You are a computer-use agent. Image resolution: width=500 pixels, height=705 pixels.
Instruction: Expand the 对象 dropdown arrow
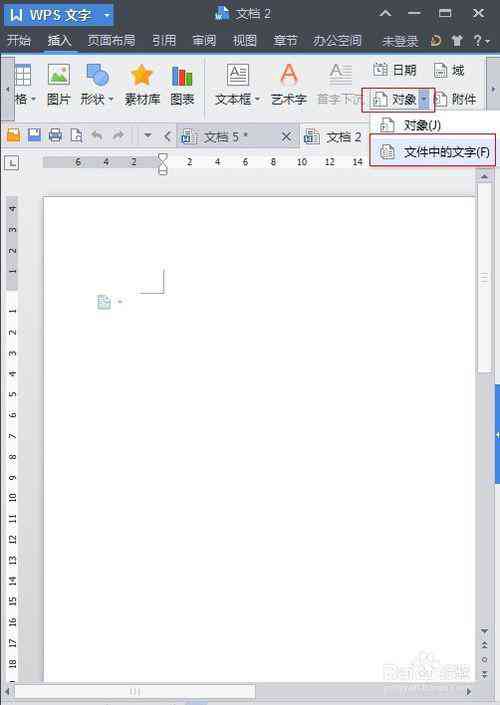pos(424,99)
